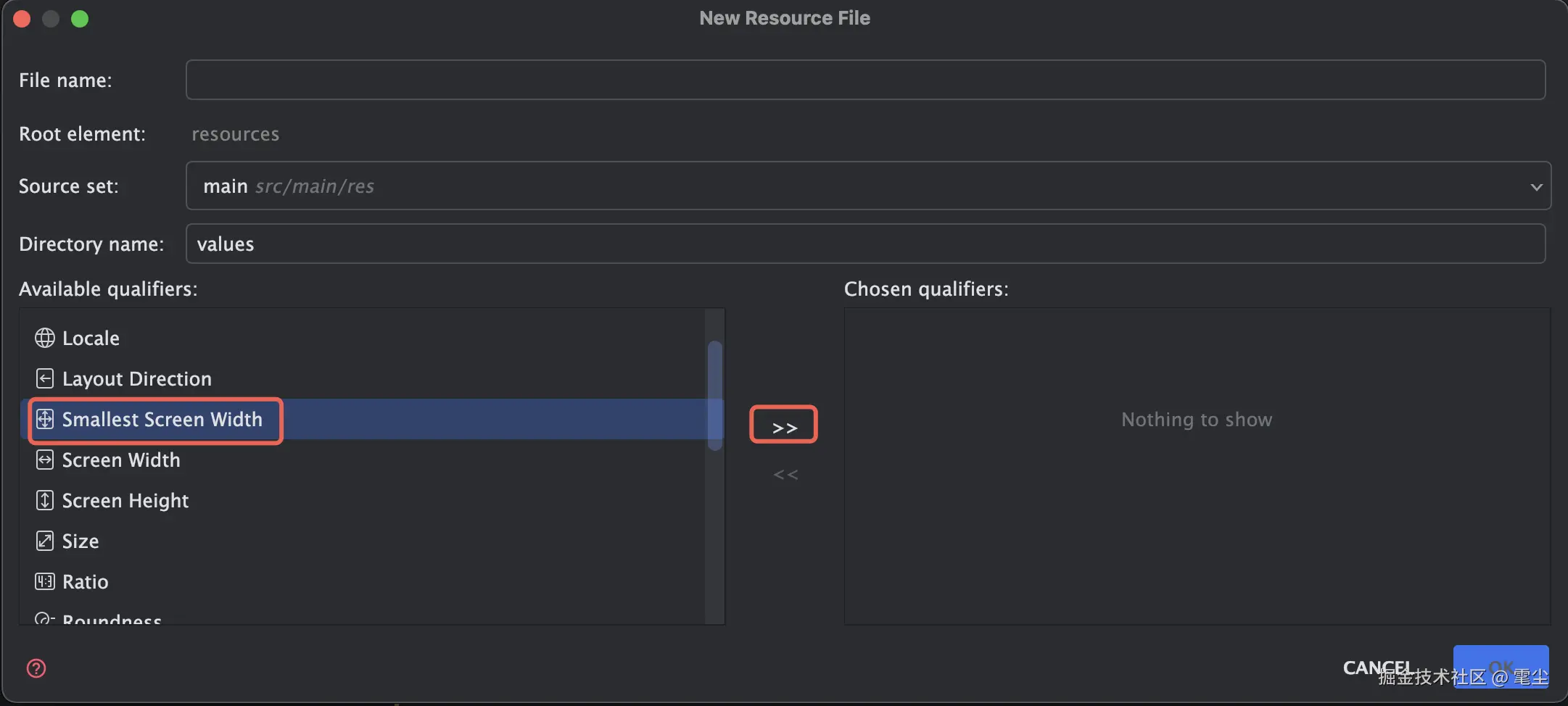Open the help question mark icon
Viewport: 1568px width, 706px height.
pyautogui.click(x=36, y=668)
